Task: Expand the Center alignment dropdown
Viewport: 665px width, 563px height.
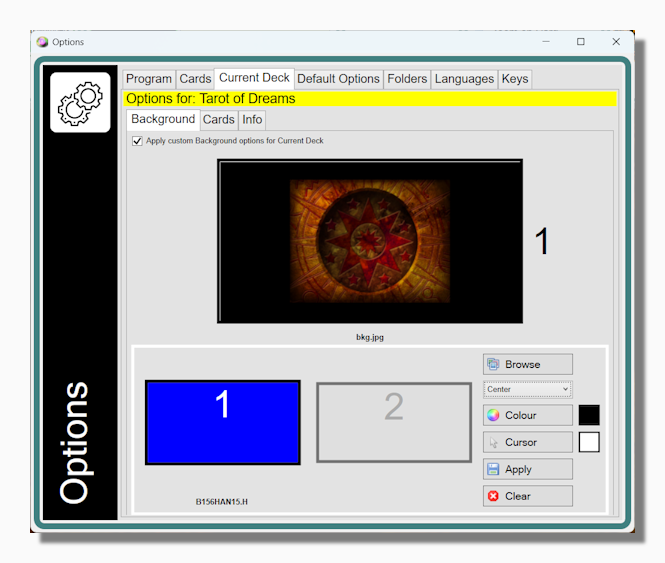Action: coord(528,389)
